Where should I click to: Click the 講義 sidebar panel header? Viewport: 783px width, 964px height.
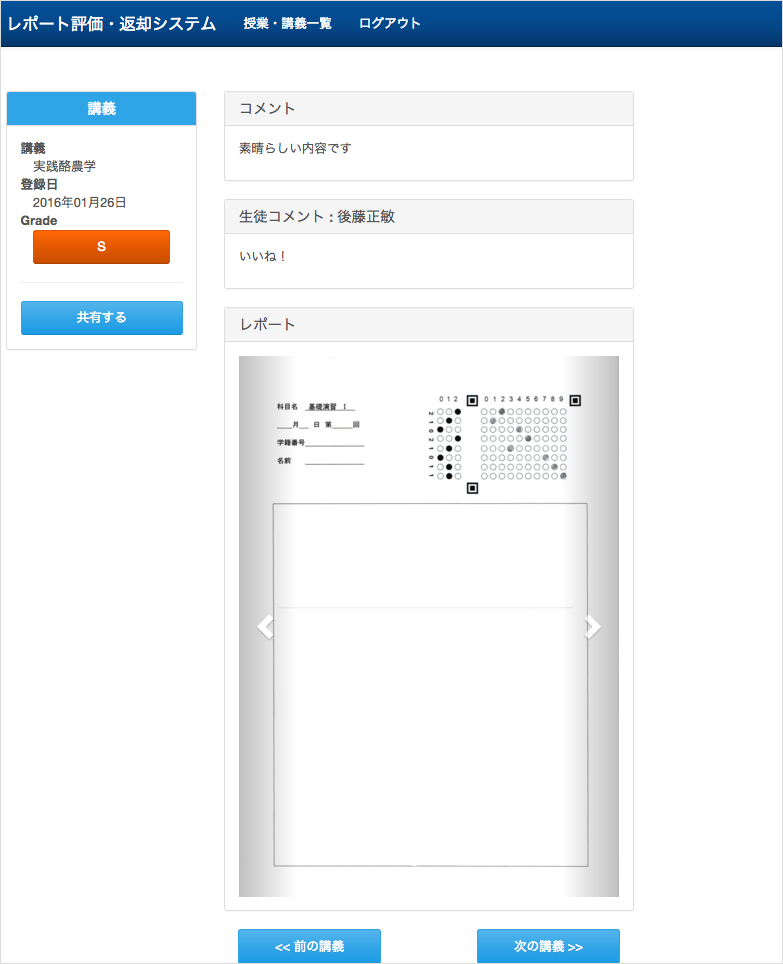(x=101, y=109)
